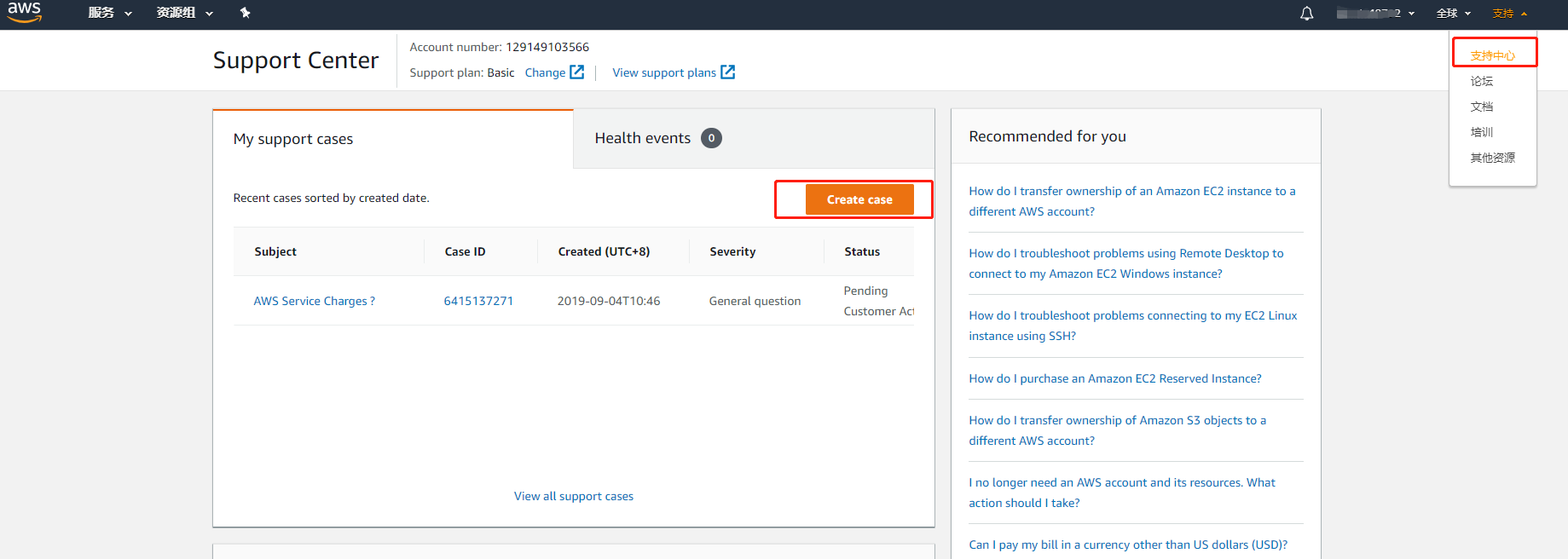Open the Remote Desktop troubleshooting article
The height and width of the screenshot is (559, 1568).
tap(1125, 263)
